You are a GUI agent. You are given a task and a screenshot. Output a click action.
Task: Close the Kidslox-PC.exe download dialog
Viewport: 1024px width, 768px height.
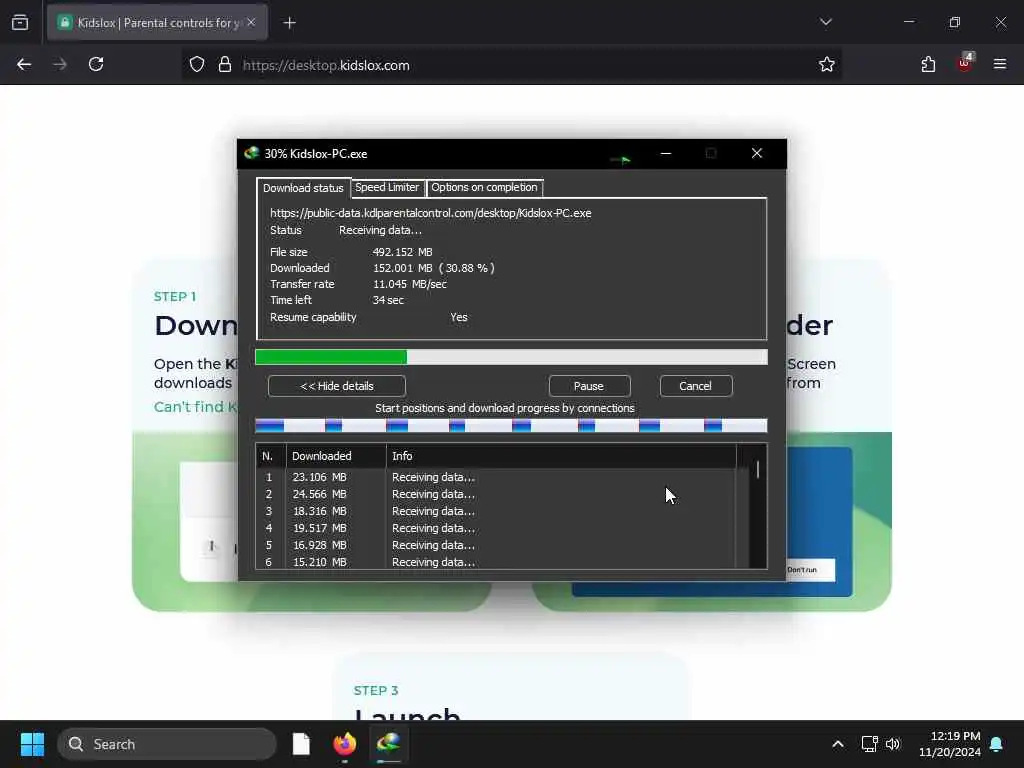coord(757,153)
